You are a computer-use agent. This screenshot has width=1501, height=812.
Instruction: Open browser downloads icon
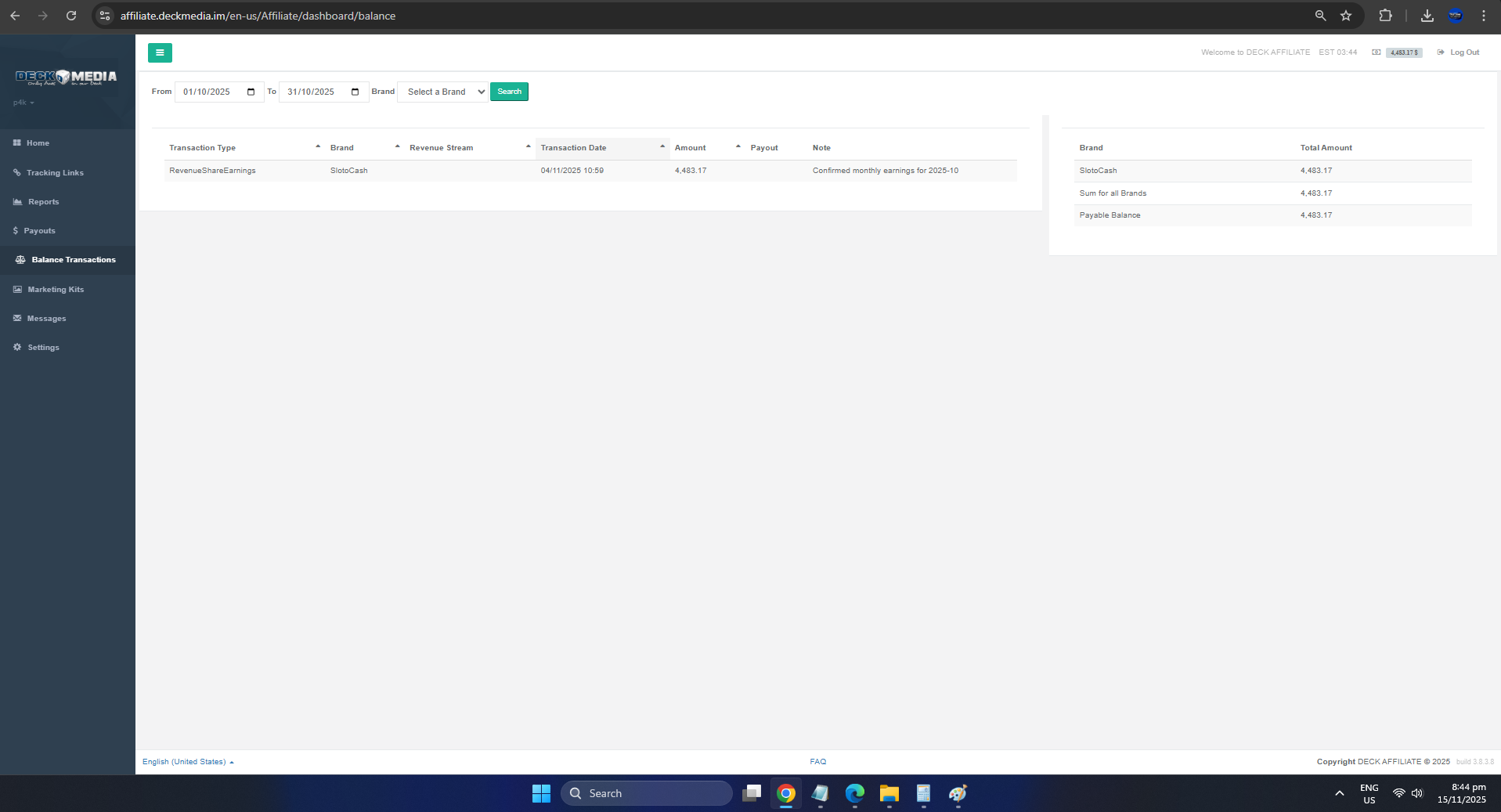click(1427, 16)
